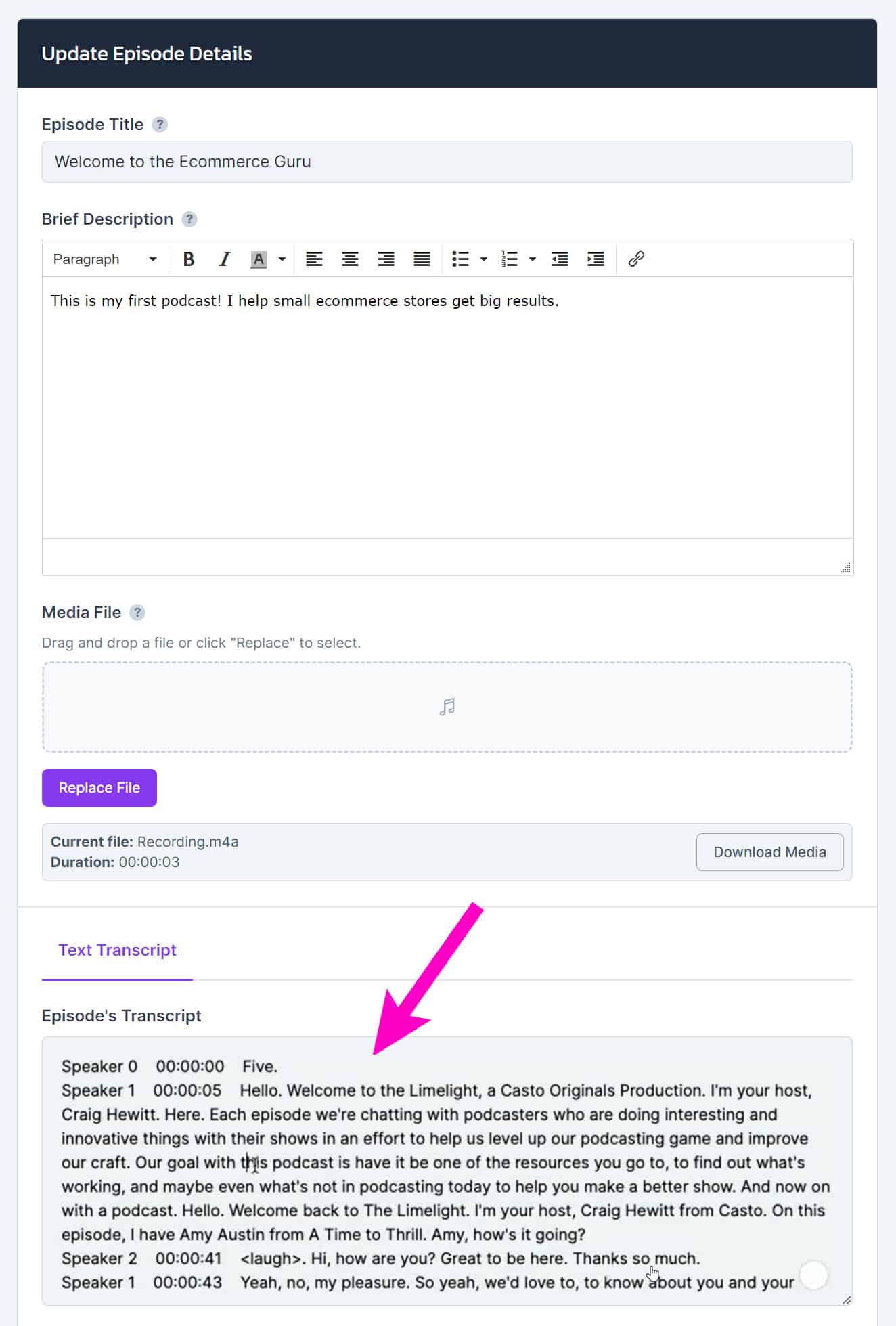Click the Replace File button

tap(99, 788)
